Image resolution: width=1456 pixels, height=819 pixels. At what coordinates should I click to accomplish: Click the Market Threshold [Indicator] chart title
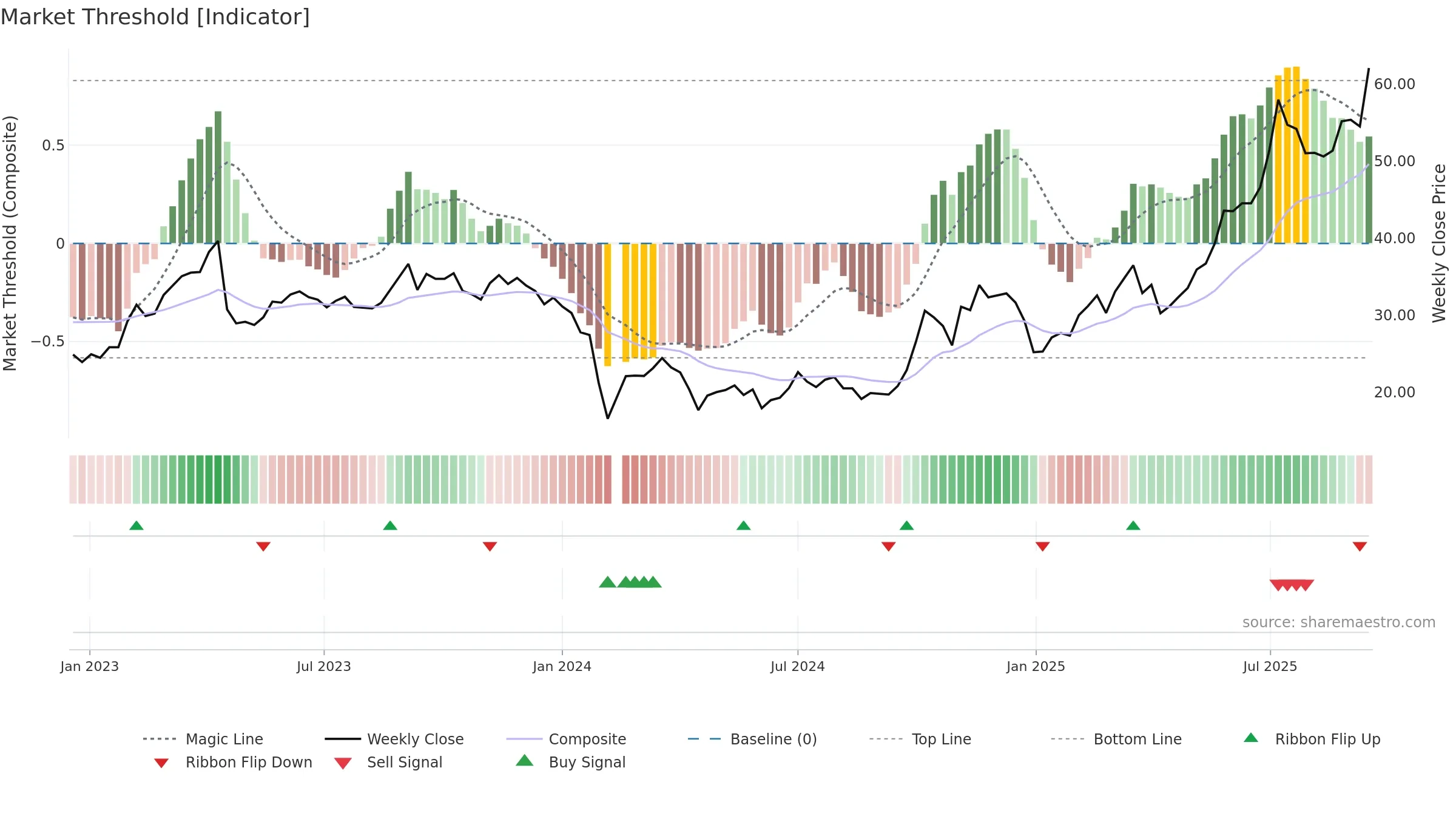(155, 17)
